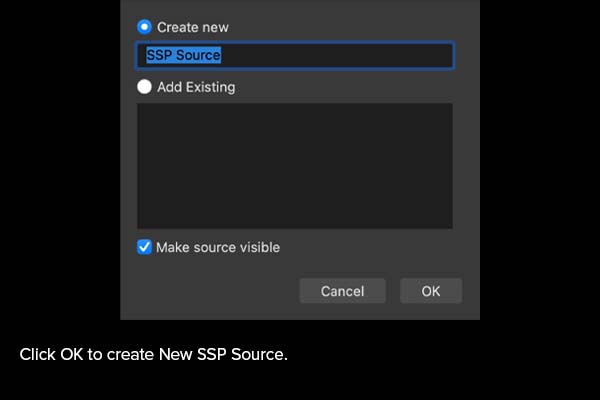Select the Add Existing radio button
The width and height of the screenshot is (600, 400).
(x=145, y=87)
